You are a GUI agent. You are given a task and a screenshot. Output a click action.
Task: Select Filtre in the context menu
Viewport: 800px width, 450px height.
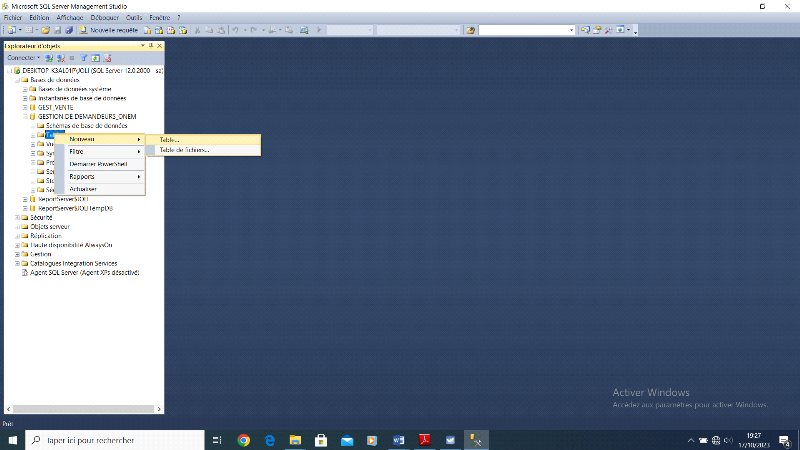(99, 152)
